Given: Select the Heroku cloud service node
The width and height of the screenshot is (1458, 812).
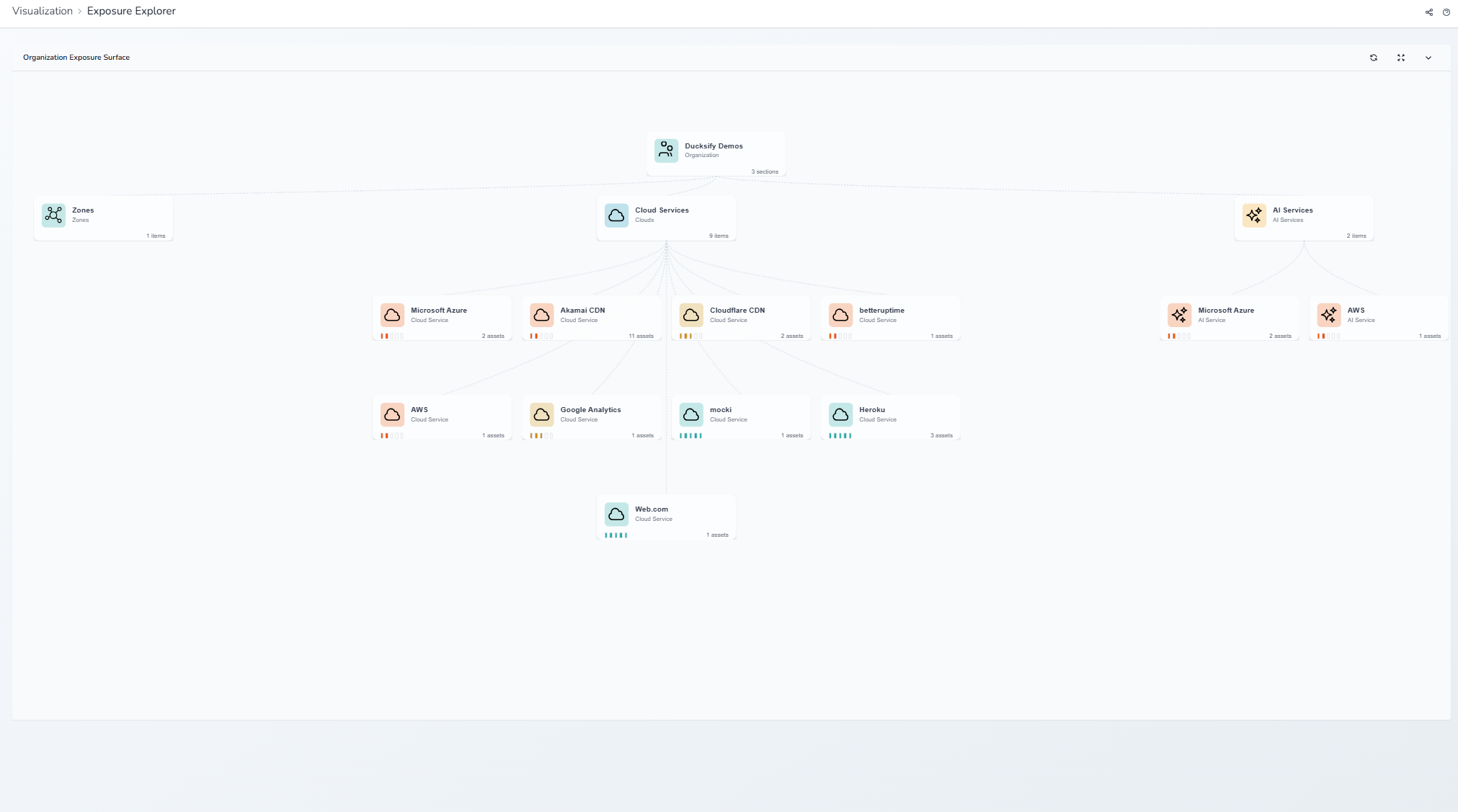Looking at the screenshot, I should (890, 416).
